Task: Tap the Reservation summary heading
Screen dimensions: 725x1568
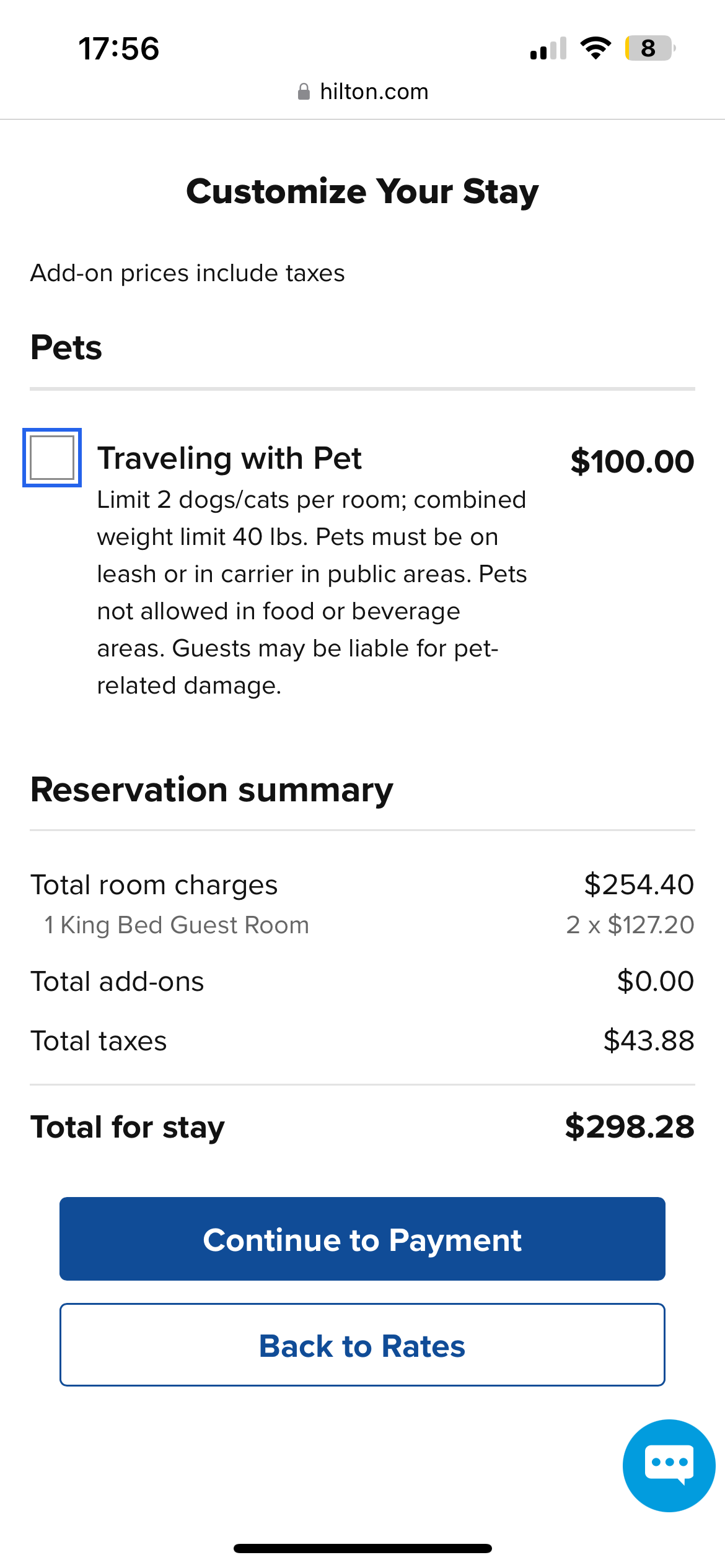Action: coord(212,790)
